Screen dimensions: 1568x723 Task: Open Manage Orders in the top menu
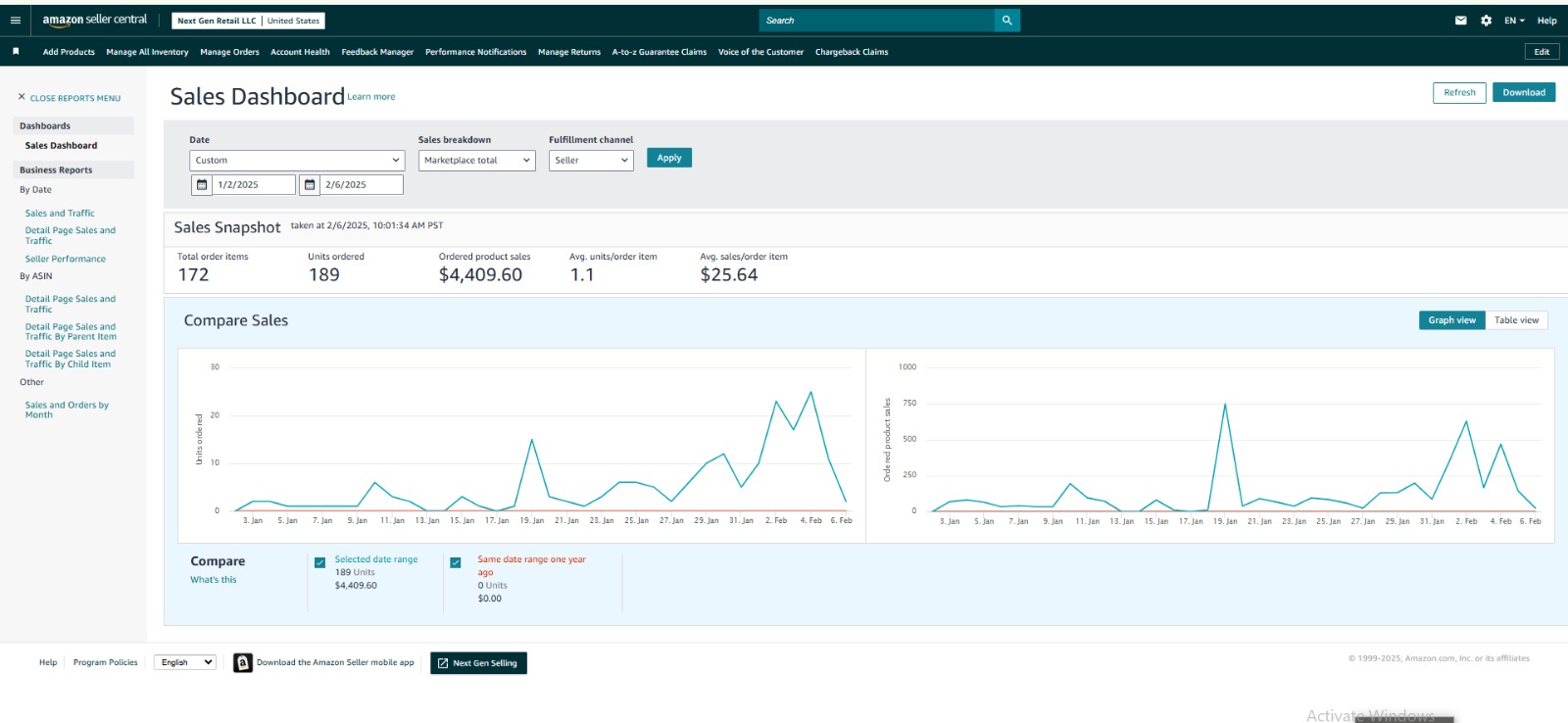tap(229, 52)
